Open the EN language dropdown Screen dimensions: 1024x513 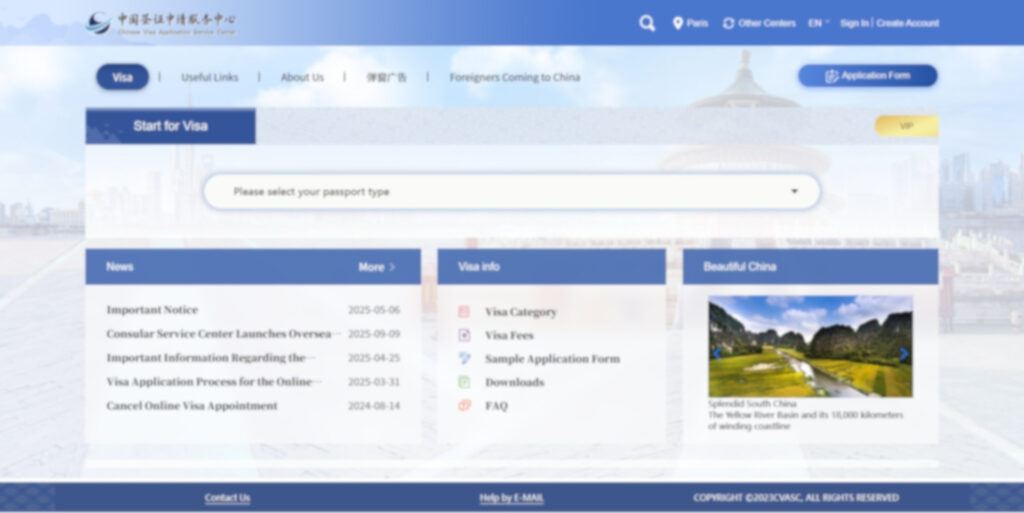pyautogui.click(x=819, y=23)
